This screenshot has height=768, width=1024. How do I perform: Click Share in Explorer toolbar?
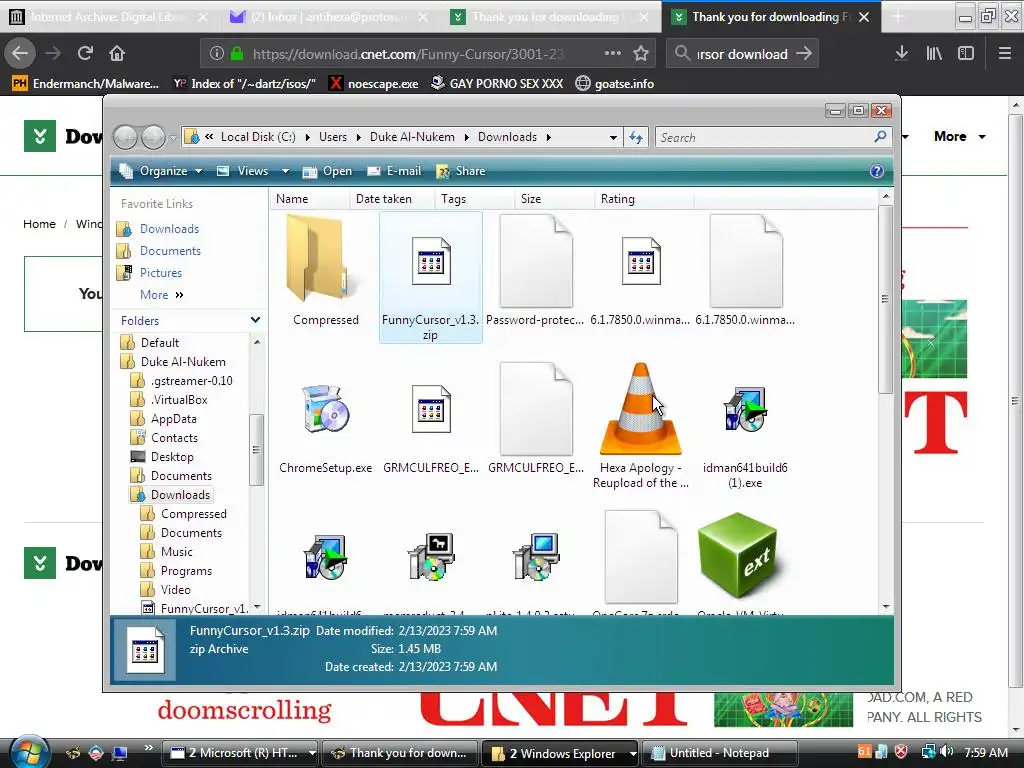click(461, 171)
